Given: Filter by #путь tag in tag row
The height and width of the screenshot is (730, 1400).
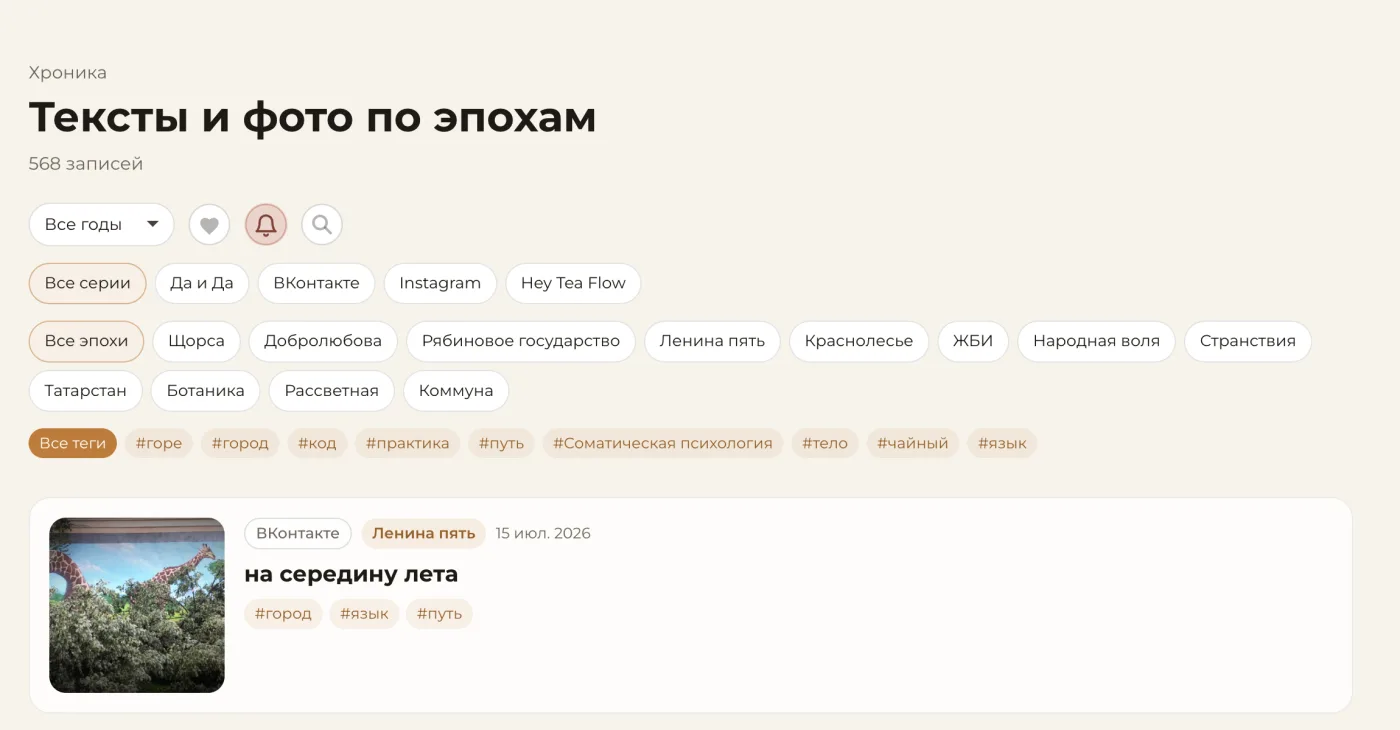Looking at the screenshot, I should pos(502,443).
